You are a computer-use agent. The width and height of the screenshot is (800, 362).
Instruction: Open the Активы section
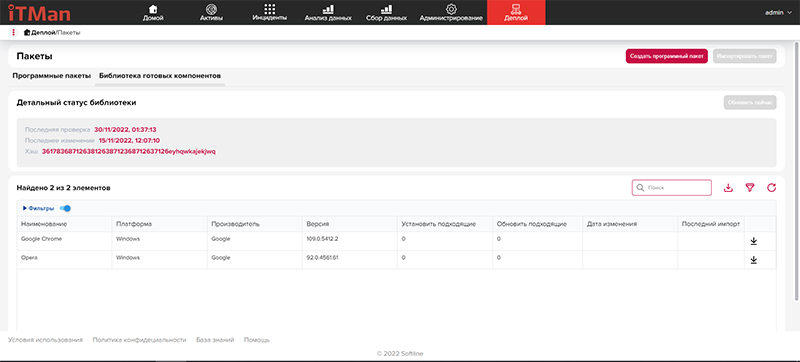tap(212, 13)
